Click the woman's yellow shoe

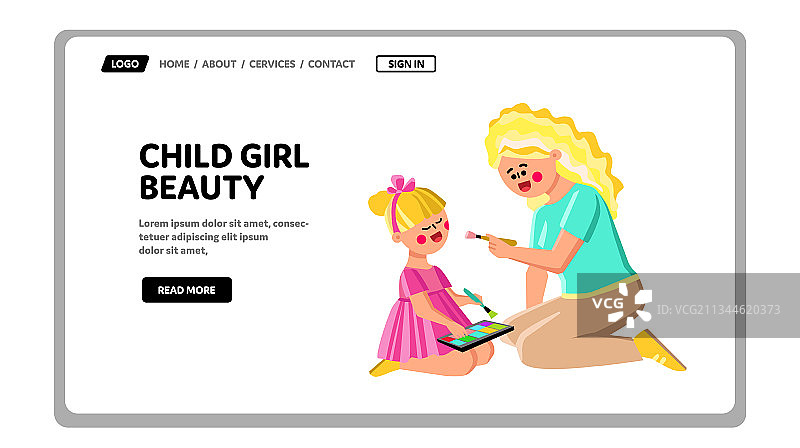(660, 350)
